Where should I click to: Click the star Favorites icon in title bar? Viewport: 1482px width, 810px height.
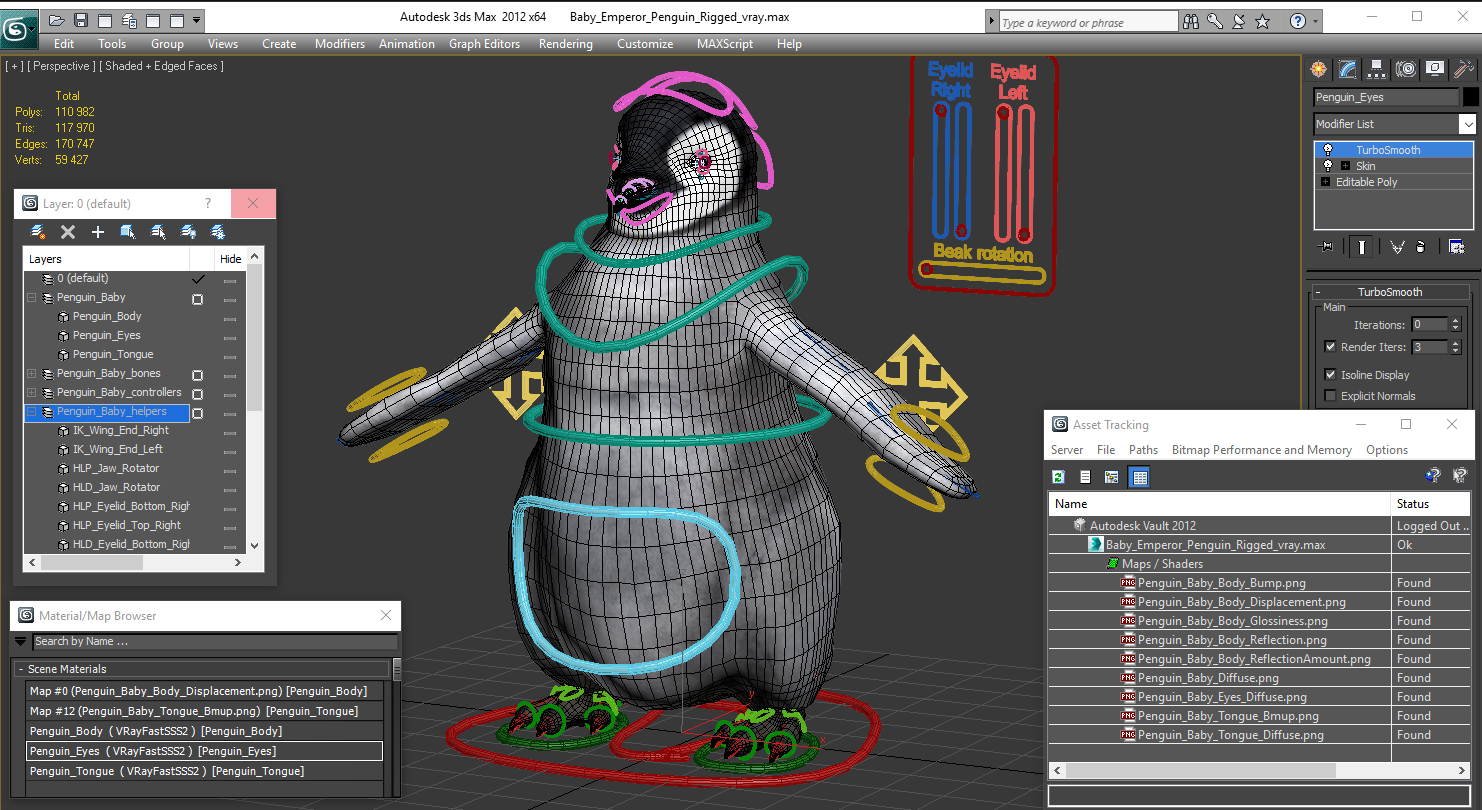(1263, 21)
